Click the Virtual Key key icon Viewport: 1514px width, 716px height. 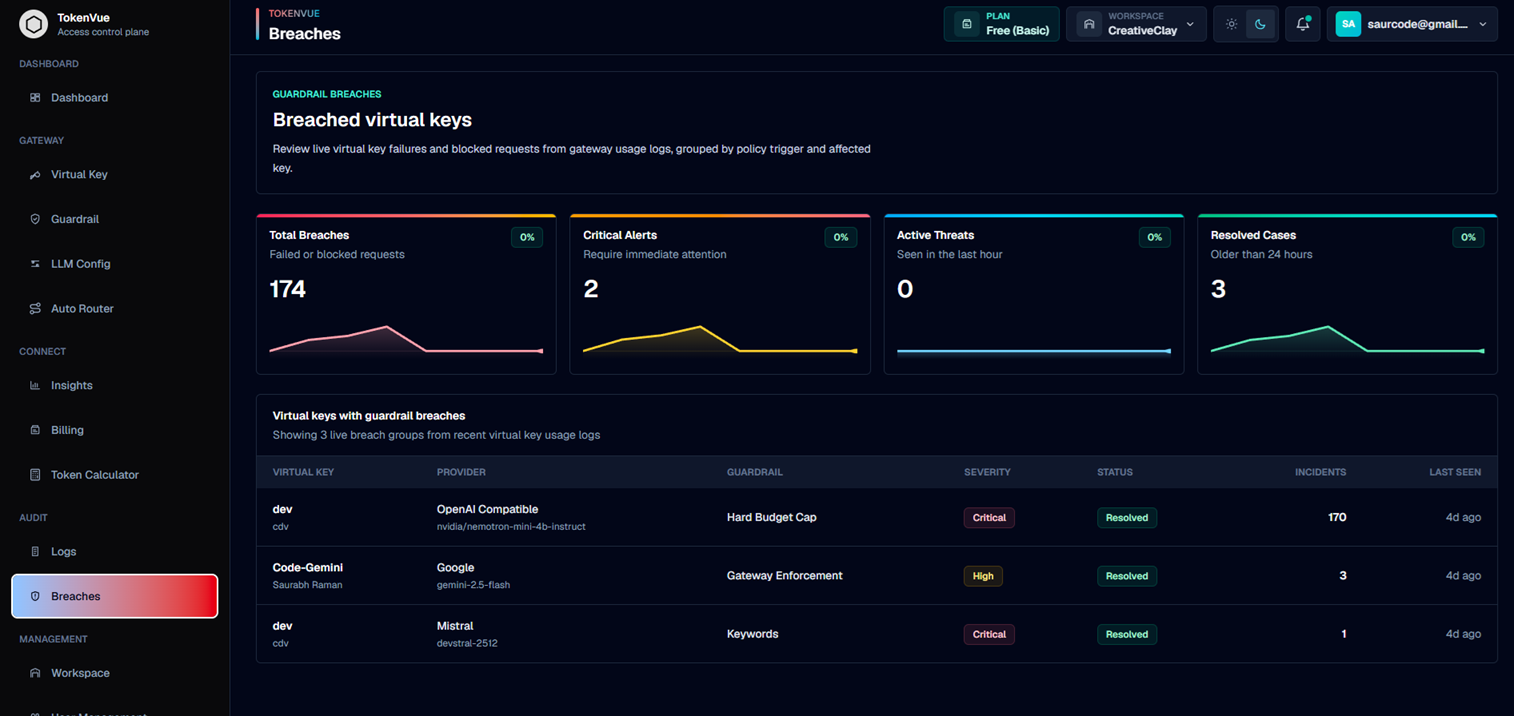[x=35, y=175]
